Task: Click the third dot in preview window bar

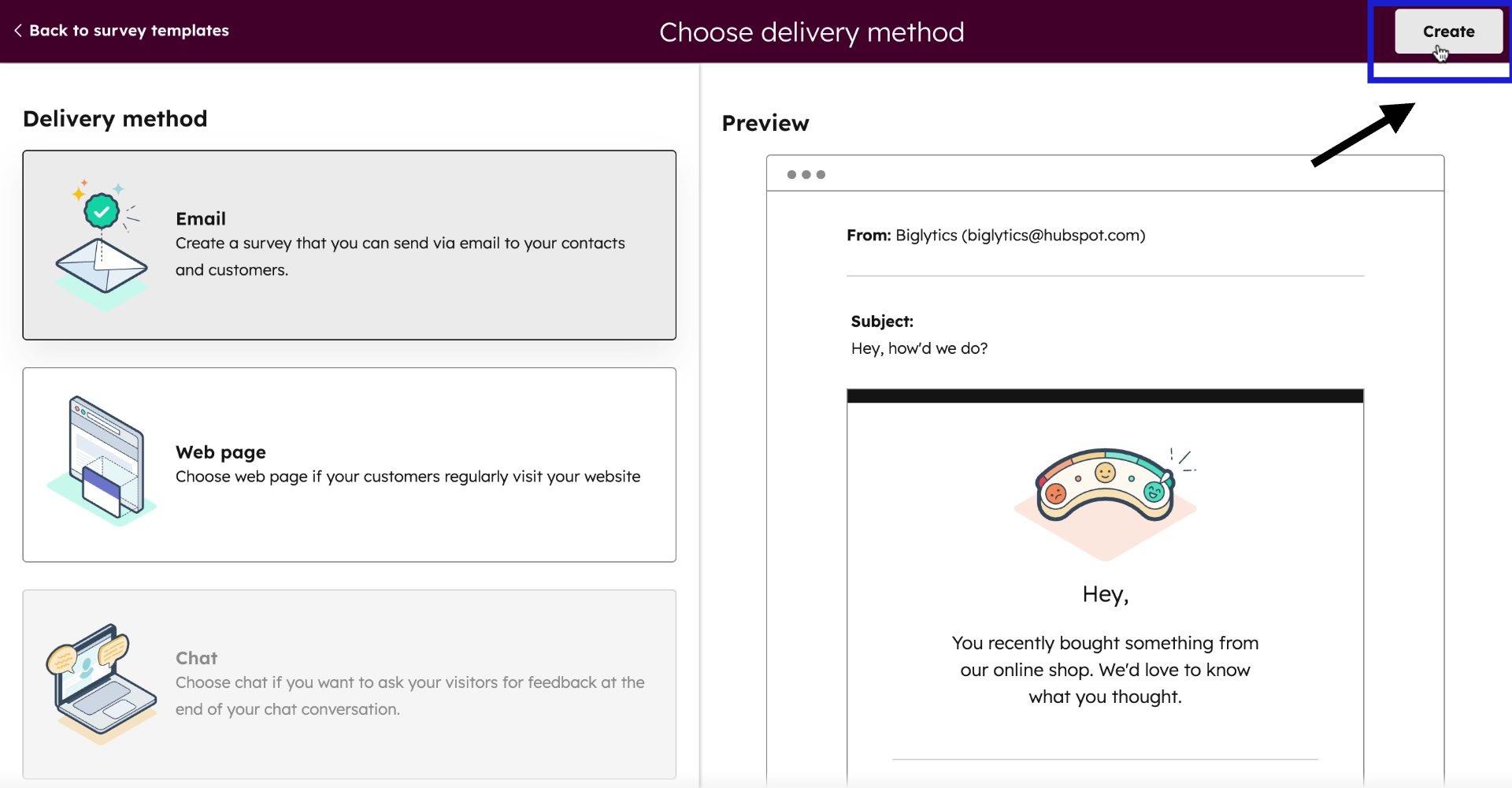Action: point(821,174)
